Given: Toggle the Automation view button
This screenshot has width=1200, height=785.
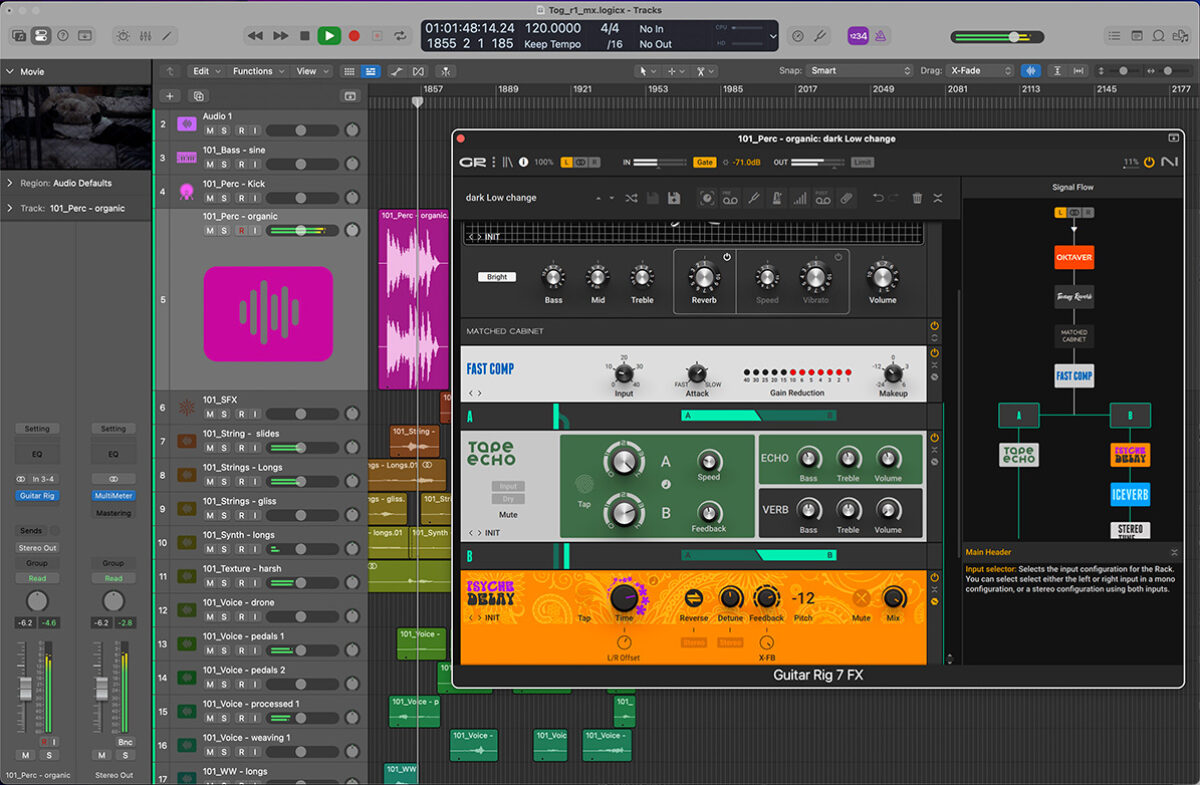Looking at the screenshot, I should tap(397, 71).
